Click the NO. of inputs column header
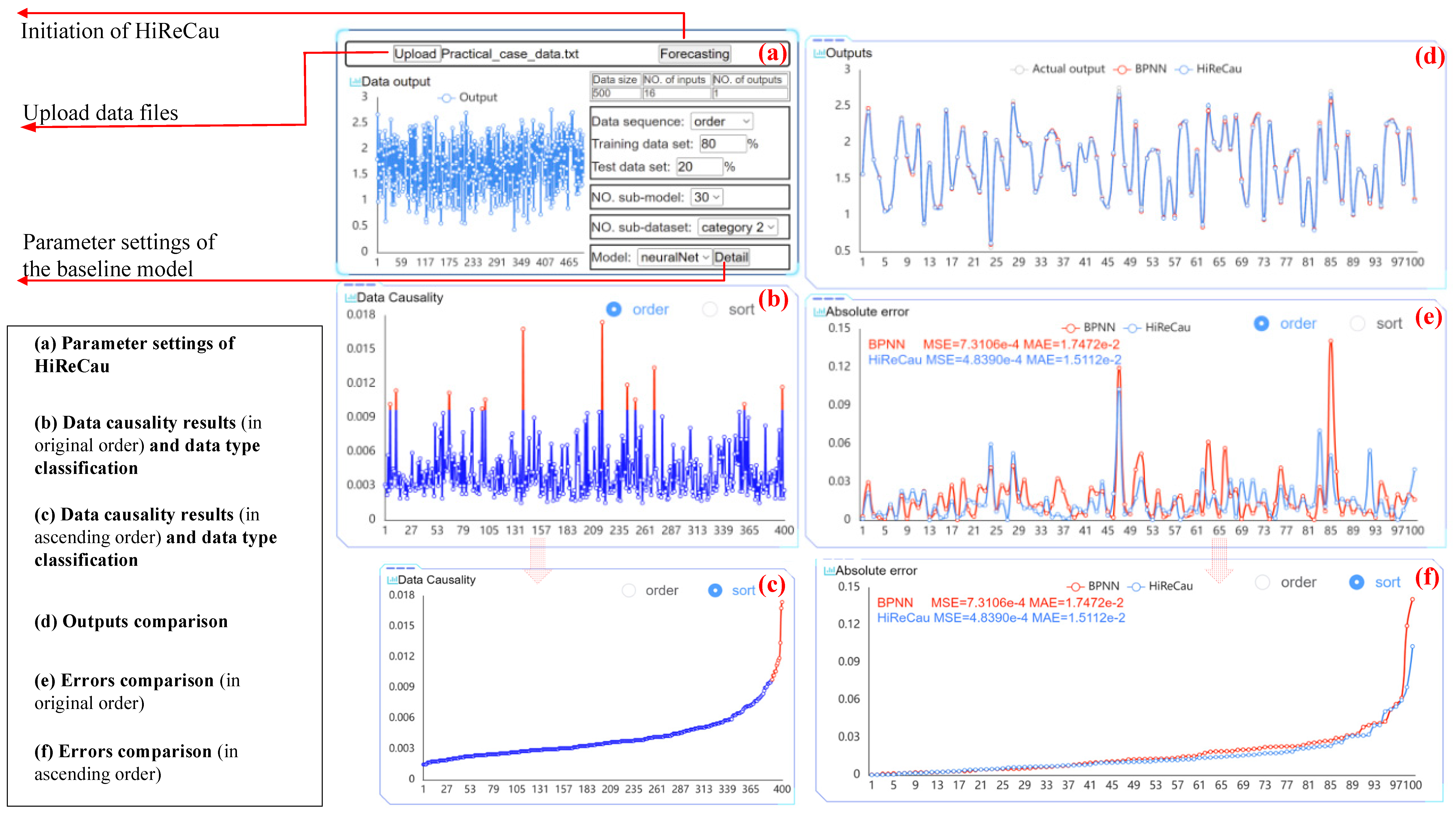The height and width of the screenshot is (814, 1456). tap(674, 80)
